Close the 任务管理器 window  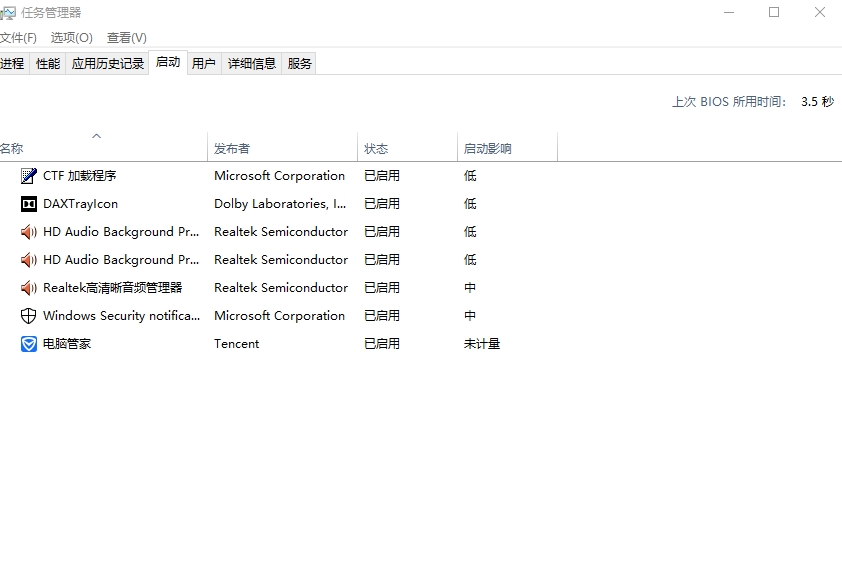pos(819,12)
